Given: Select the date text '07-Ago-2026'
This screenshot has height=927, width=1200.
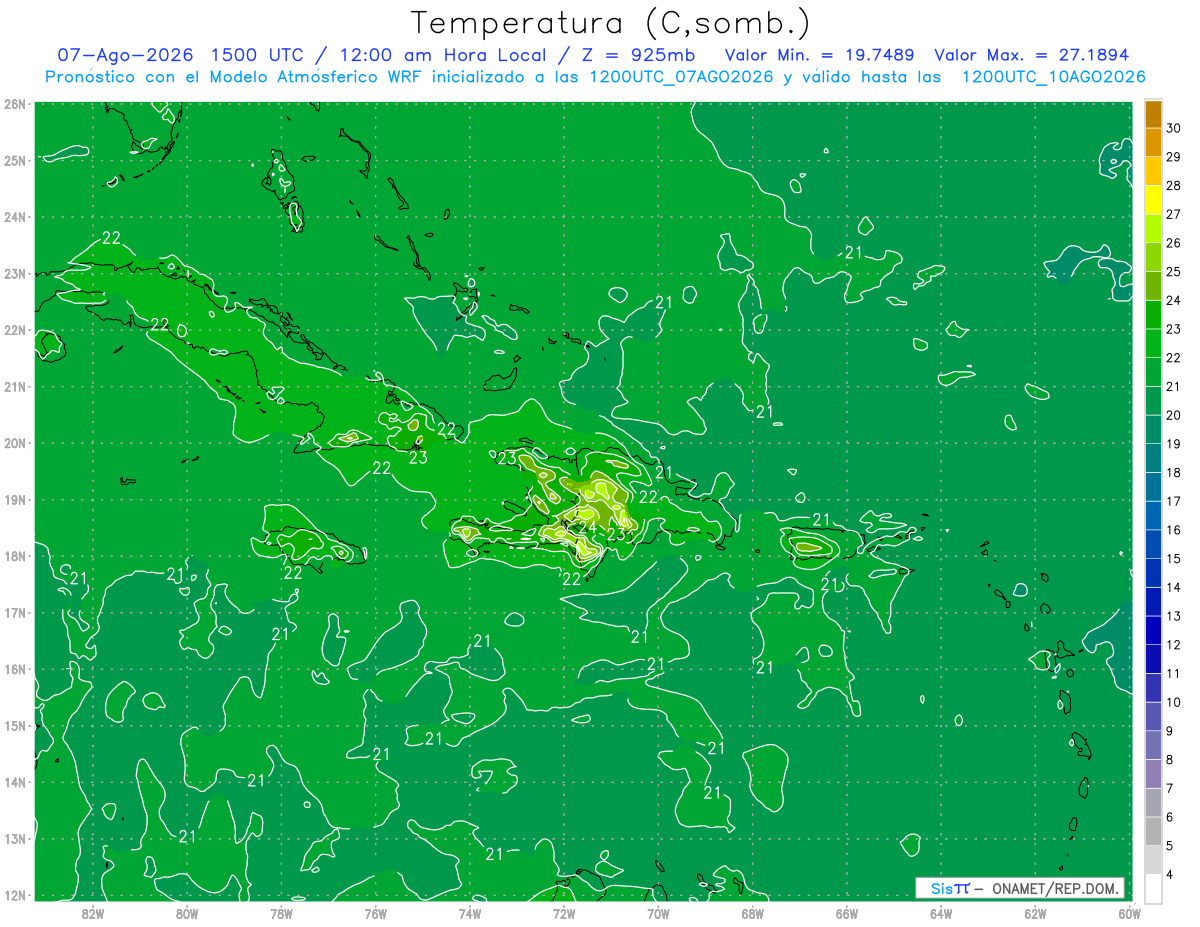Looking at the screenshot, I should pyautogui.click(x=125, y=55).
